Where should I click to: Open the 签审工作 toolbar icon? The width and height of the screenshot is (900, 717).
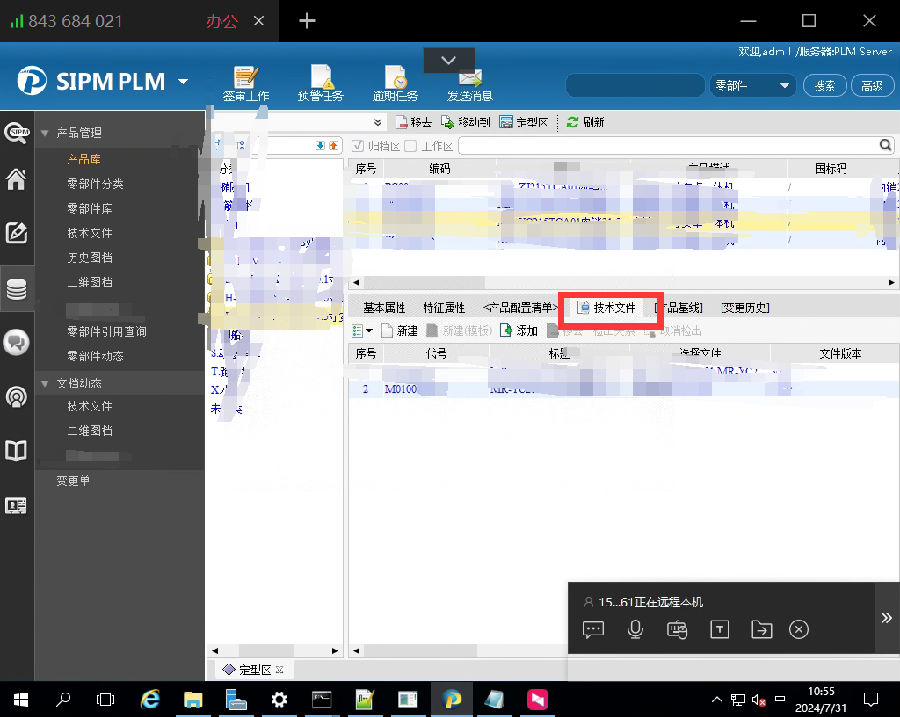pos(245,79)
